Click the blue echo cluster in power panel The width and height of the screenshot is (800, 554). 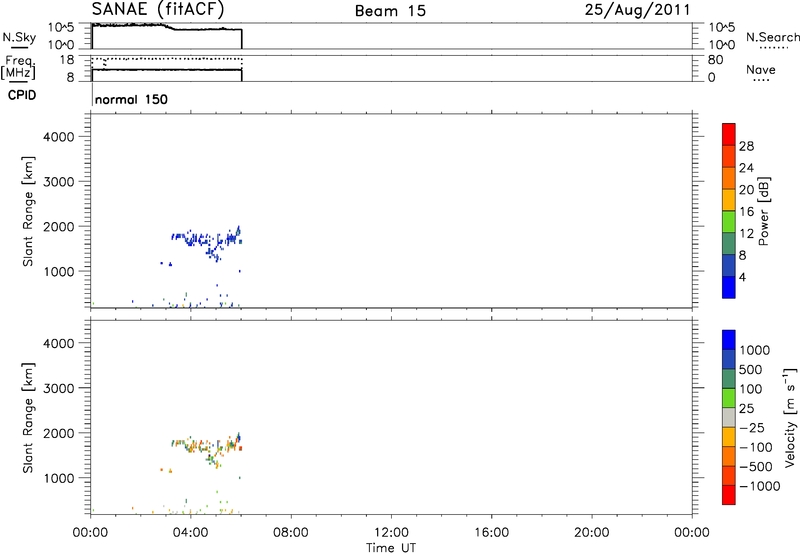(206, 243)
